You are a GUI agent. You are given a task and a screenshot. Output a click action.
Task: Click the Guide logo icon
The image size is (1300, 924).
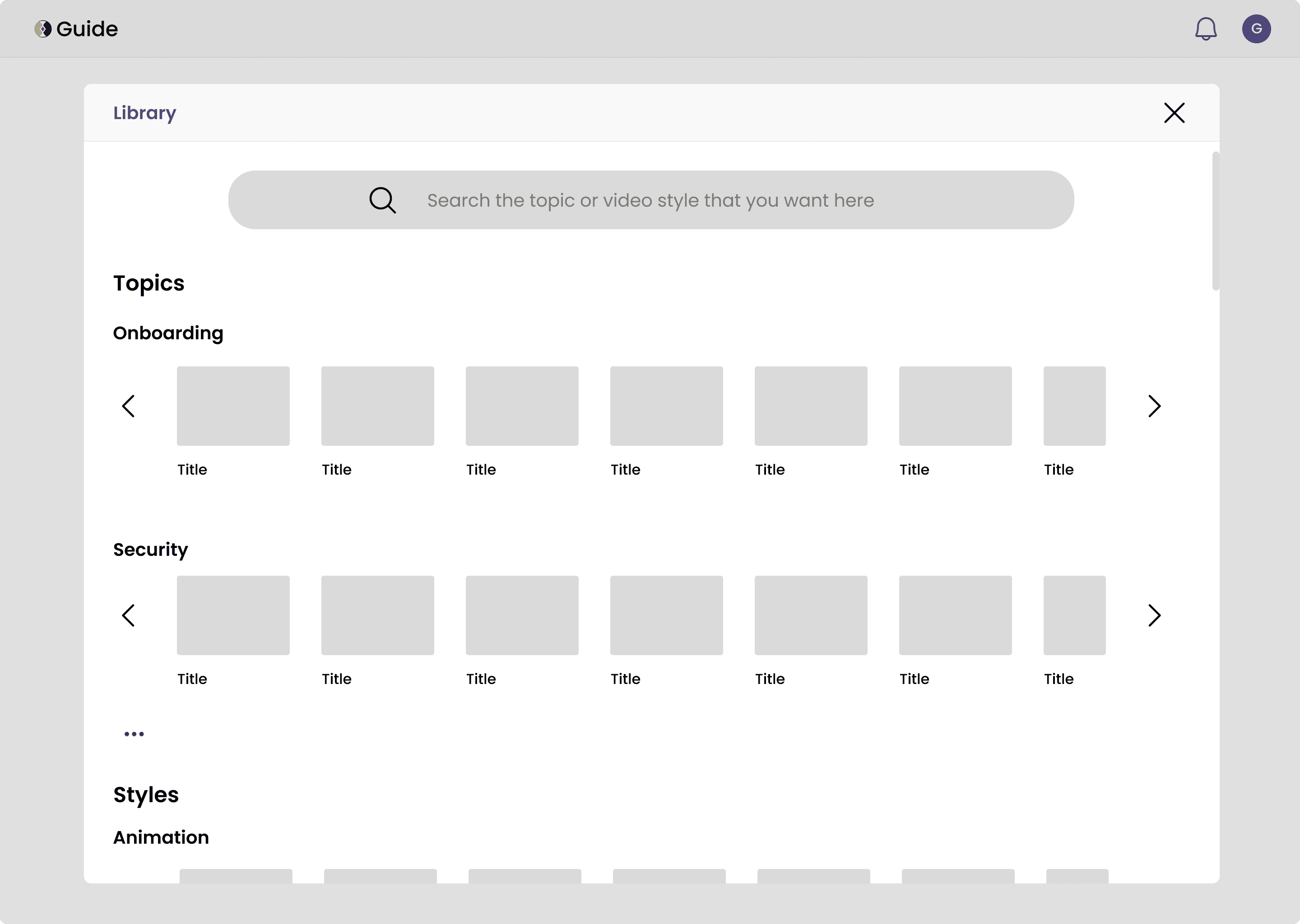point(43,29)
